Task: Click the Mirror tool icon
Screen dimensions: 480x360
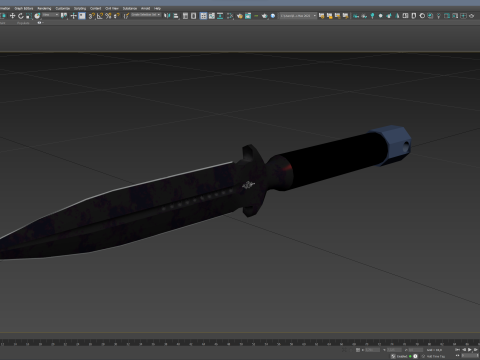Action: 167,16
